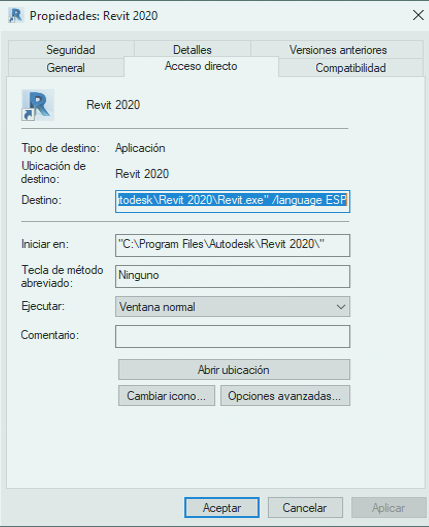
Task: Click the empty Comentario field
Action: (x=232, y=336)
